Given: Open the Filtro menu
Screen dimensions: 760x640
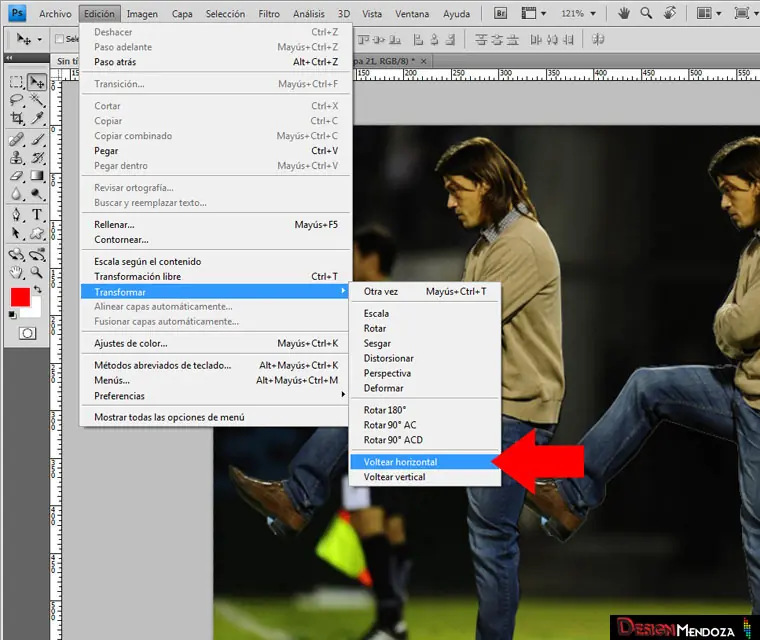Looking at the screenshot, I should pyautogui.click(x=269, y=14).
